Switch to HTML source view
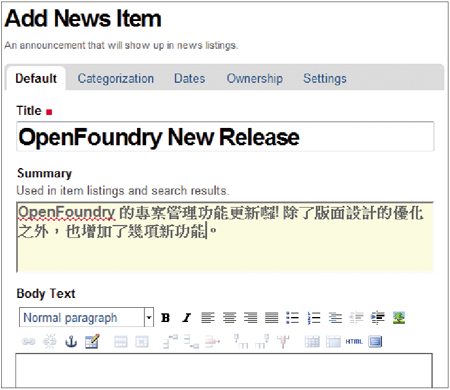450x390 pixels. (354, 342)
